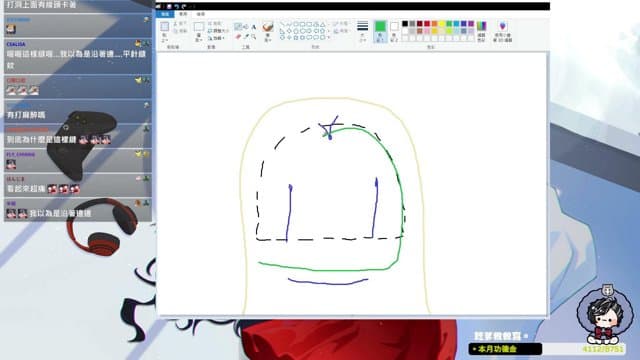Click the Brushes tool icon
This screenshot has height=360, width=640.
pos(268,27)
